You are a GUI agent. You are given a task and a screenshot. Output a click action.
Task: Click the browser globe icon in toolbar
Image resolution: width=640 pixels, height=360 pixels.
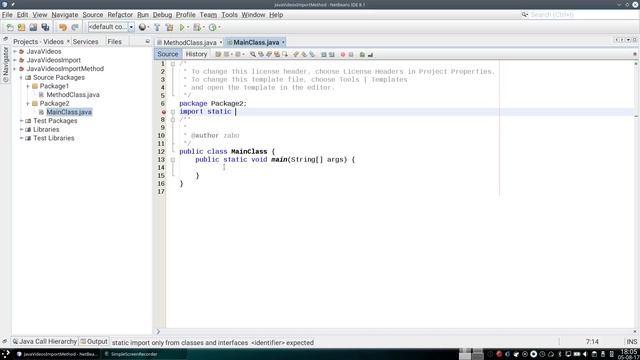[x=142, y=27]
